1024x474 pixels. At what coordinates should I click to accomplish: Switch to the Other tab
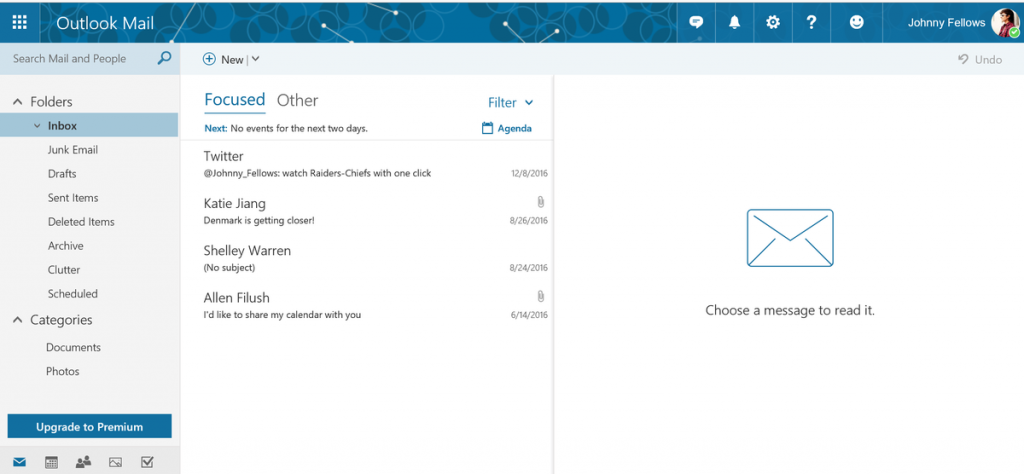click(x=297, y=100)
